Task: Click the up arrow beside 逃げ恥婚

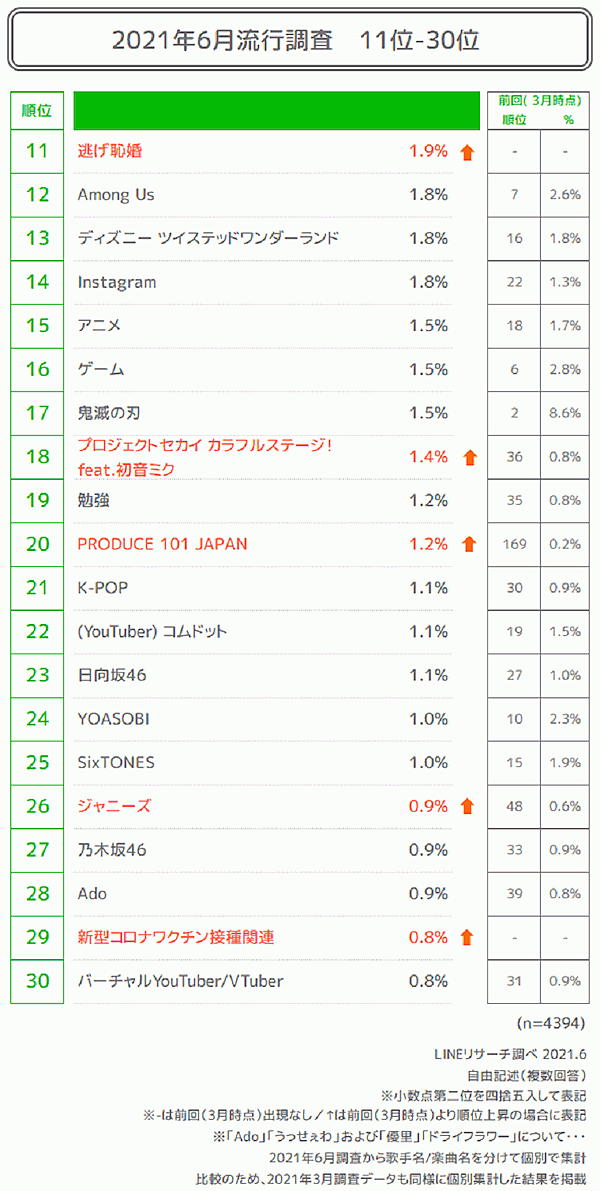Action: pos(466,152)
